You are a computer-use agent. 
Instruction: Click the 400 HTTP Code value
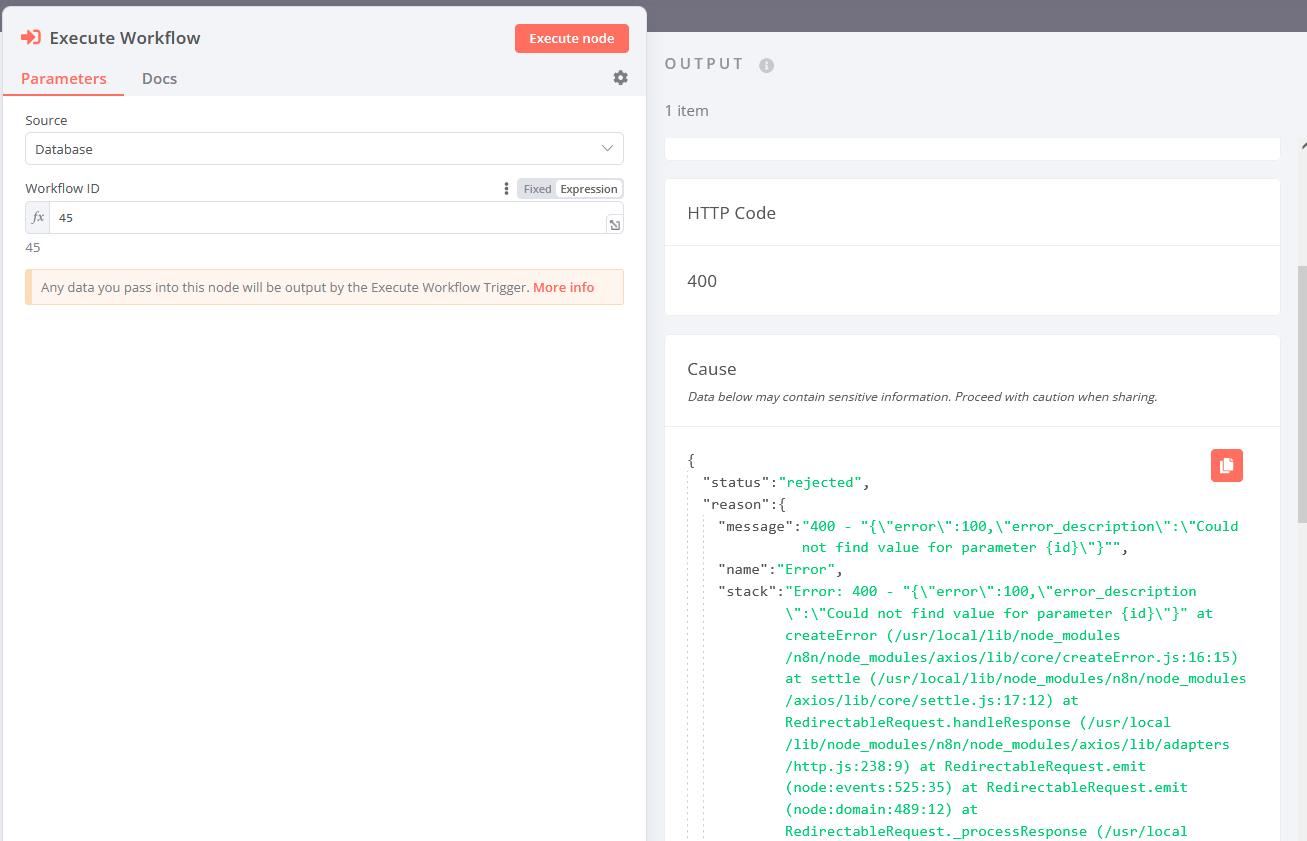click(x=702, y=281)
